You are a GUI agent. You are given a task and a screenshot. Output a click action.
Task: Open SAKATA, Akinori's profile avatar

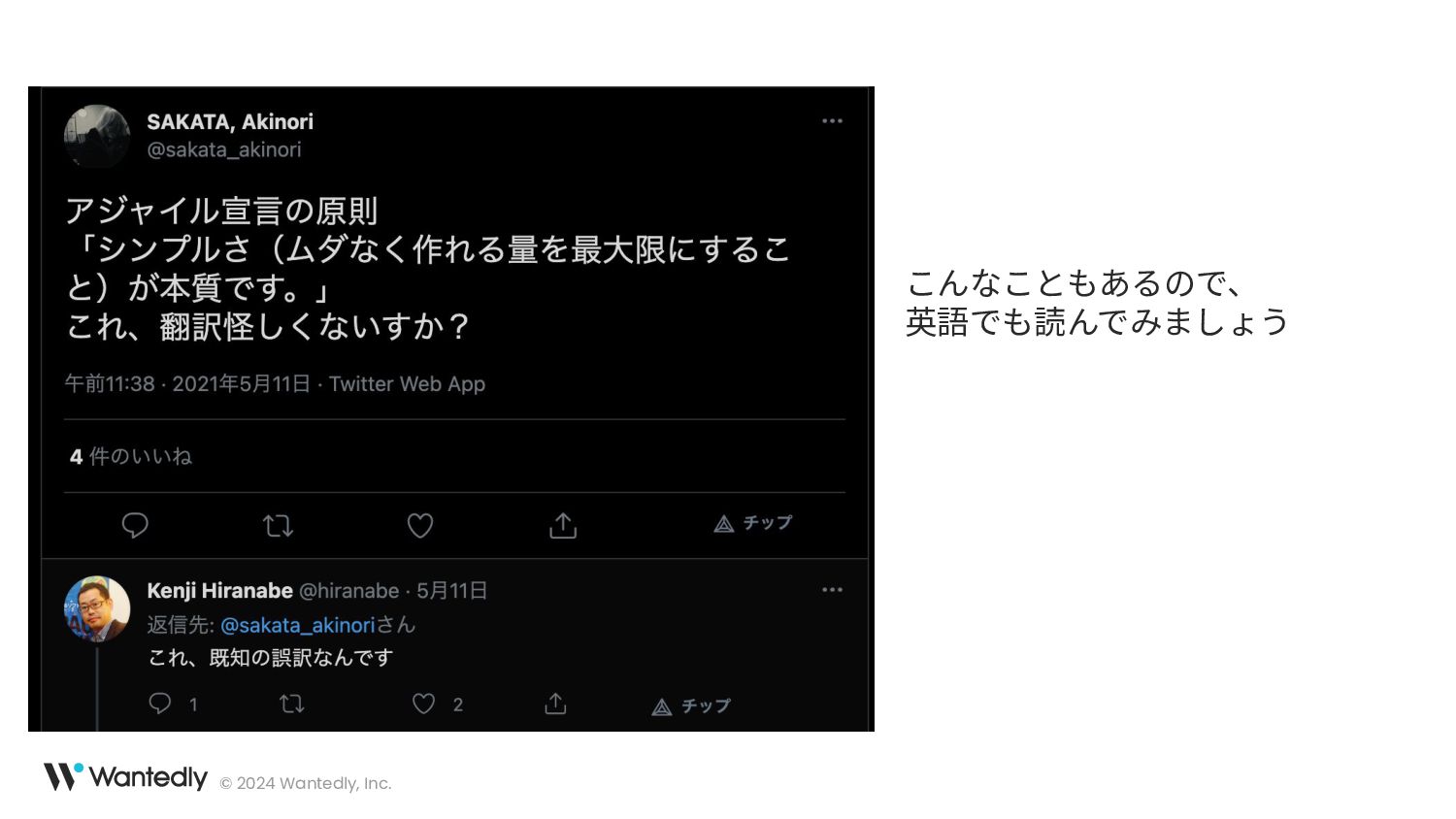(97, 137)
